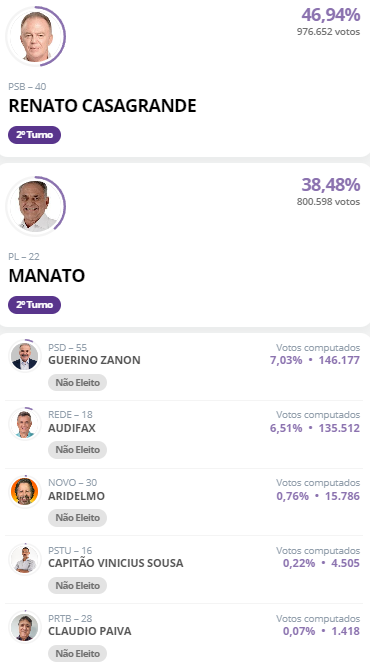This screenshot has width=370, height=666.
Task: Open Guerino Zanon's profile picture
Action: (25, 356)
